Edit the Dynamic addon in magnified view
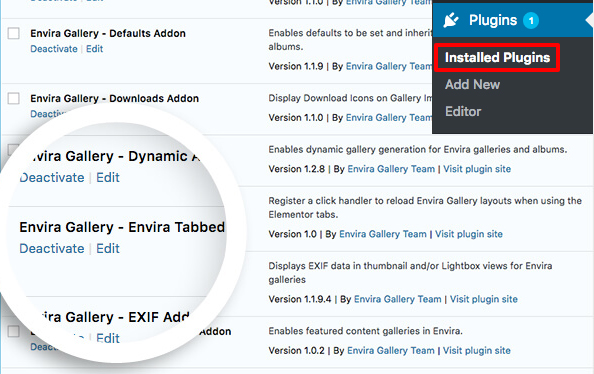 tap(108, 177)
